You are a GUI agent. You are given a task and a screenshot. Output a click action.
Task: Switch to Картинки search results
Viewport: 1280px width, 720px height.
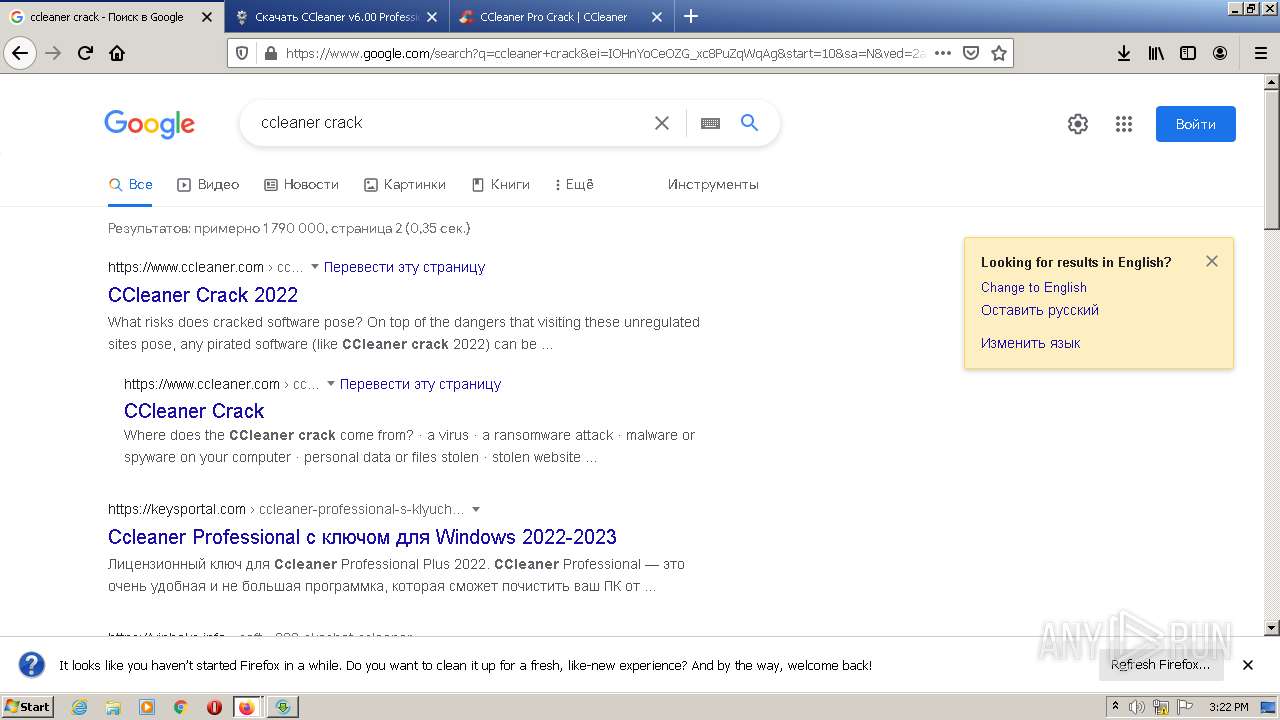[405, 184]
